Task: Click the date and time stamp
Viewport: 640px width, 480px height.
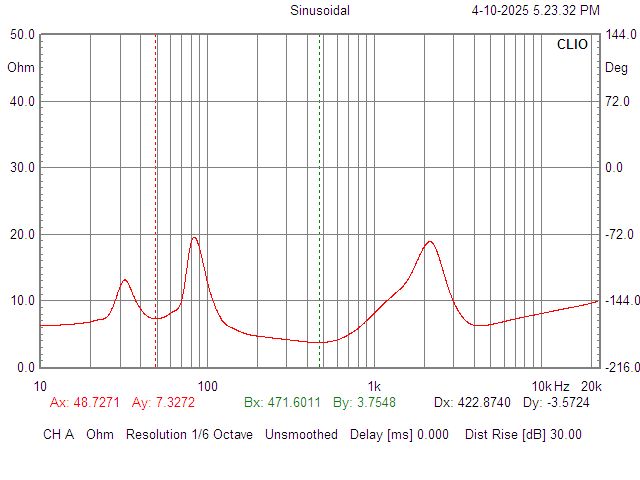Action: pyautogui.click(x=535, y=11)
